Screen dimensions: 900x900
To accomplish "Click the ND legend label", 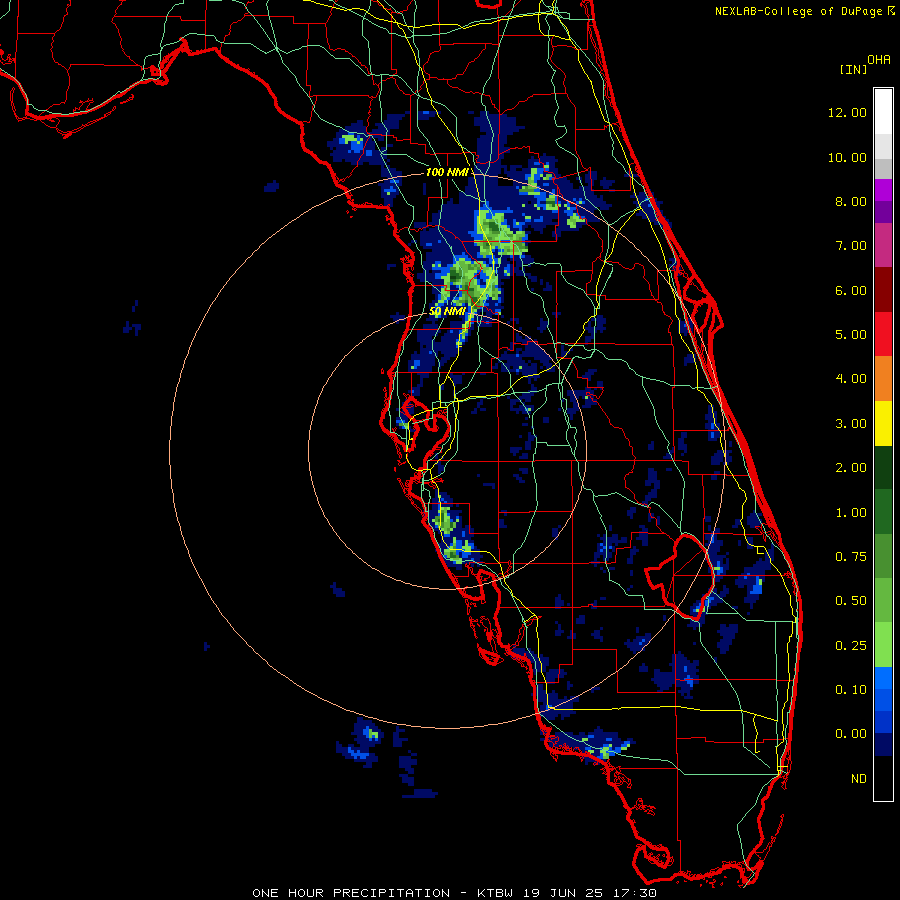I will pos(859,779).
